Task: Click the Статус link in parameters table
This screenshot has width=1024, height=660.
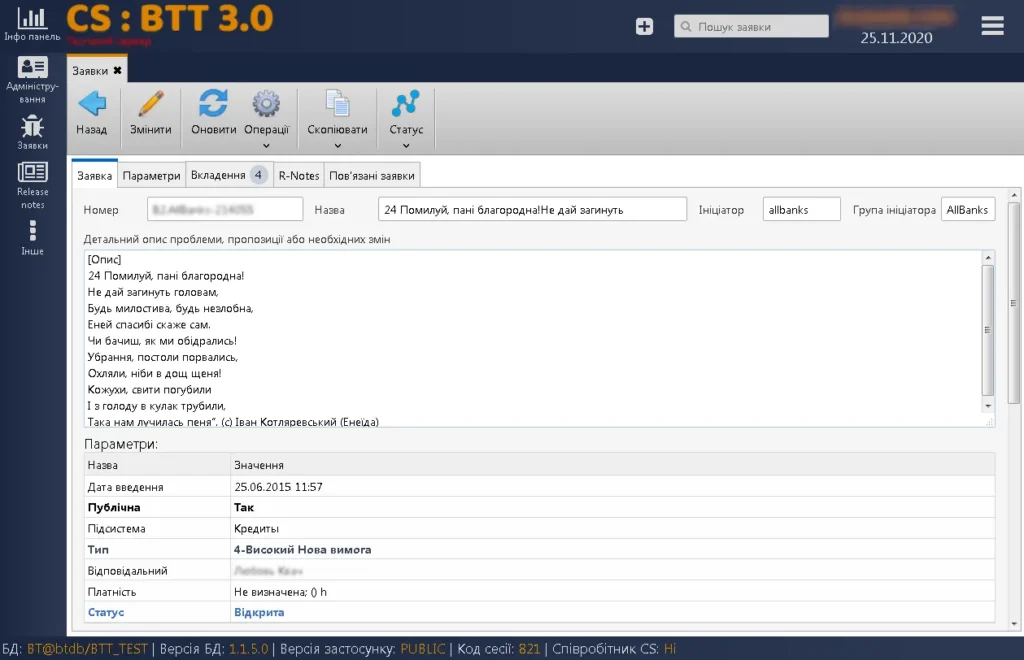Action: point(106,612)
